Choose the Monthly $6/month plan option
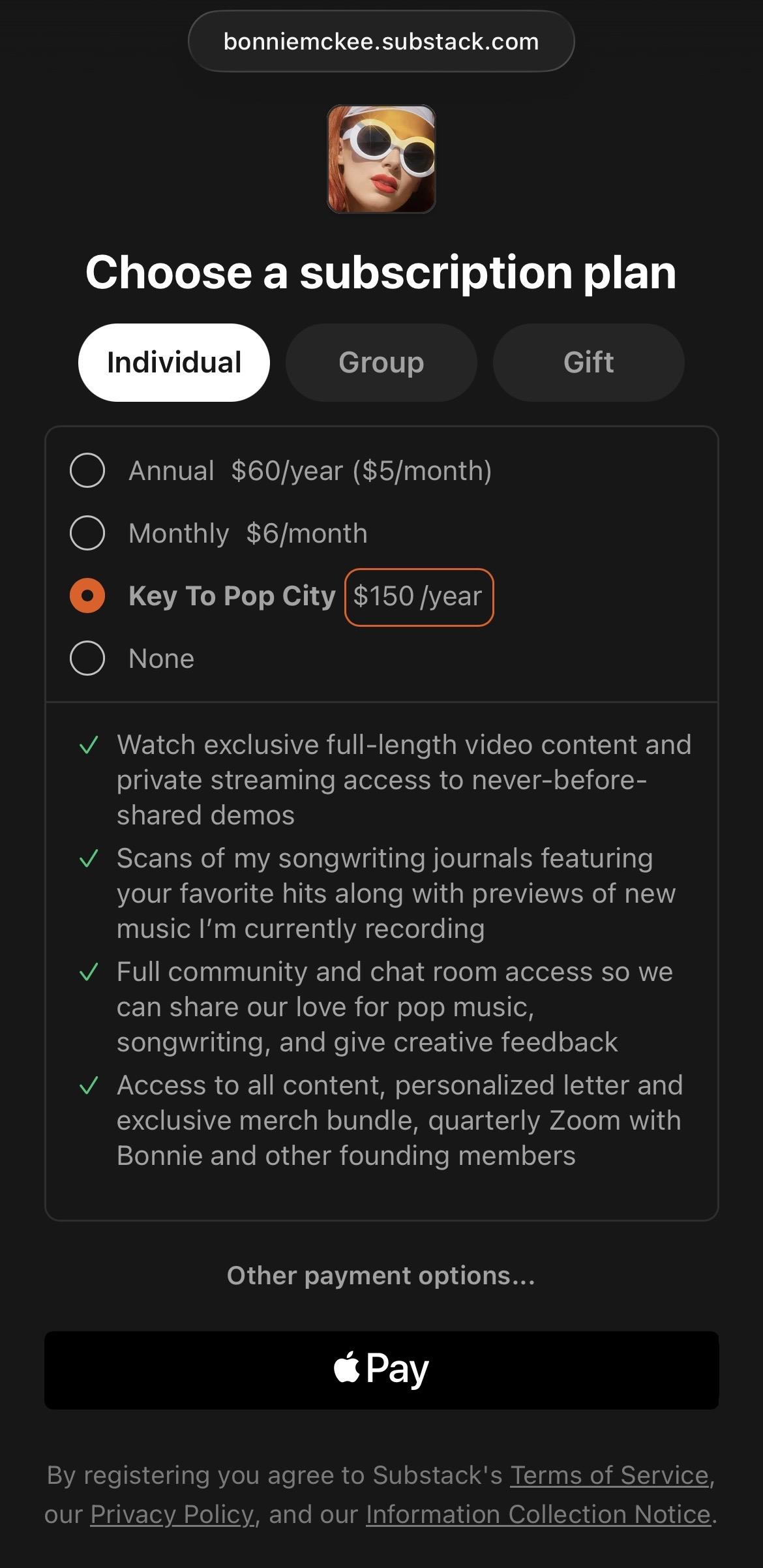This screenshot has height=1568, width=763. 87,533
